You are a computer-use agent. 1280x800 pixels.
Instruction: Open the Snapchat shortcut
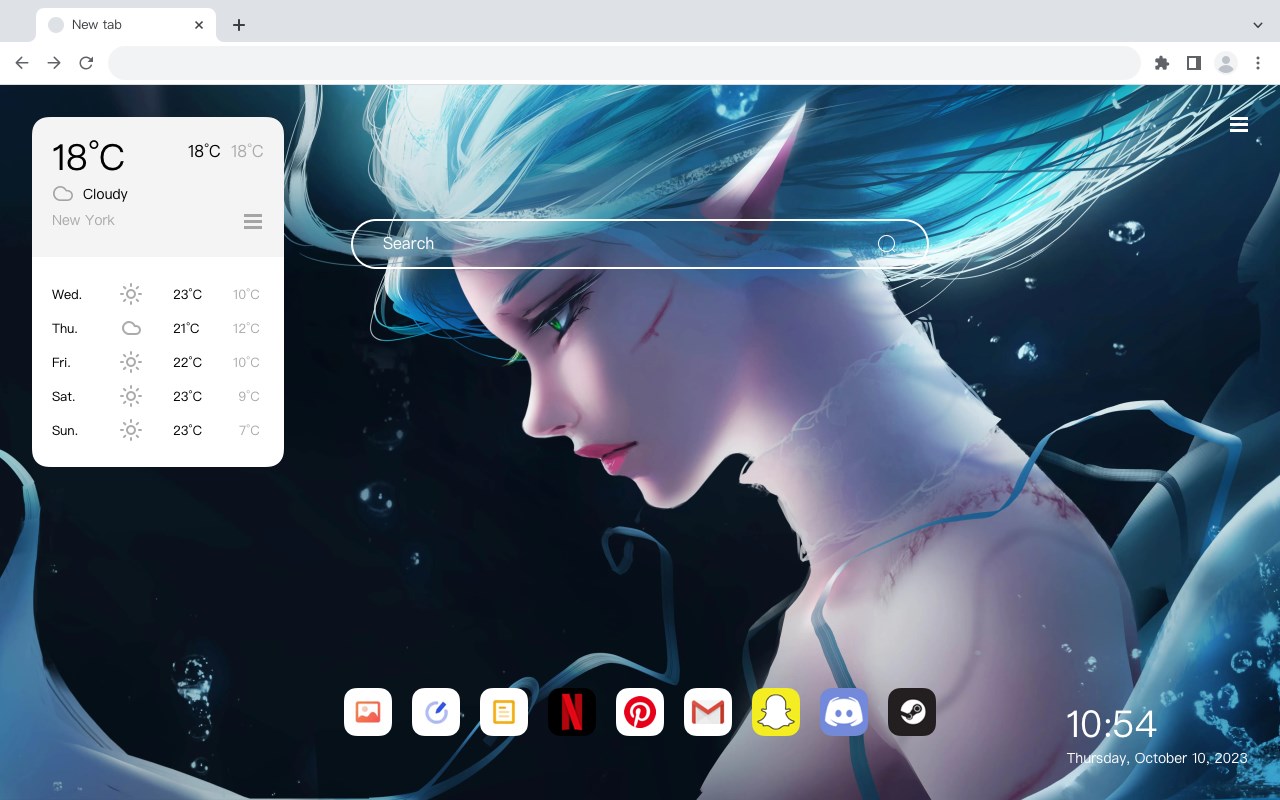(x=776, y=712)
